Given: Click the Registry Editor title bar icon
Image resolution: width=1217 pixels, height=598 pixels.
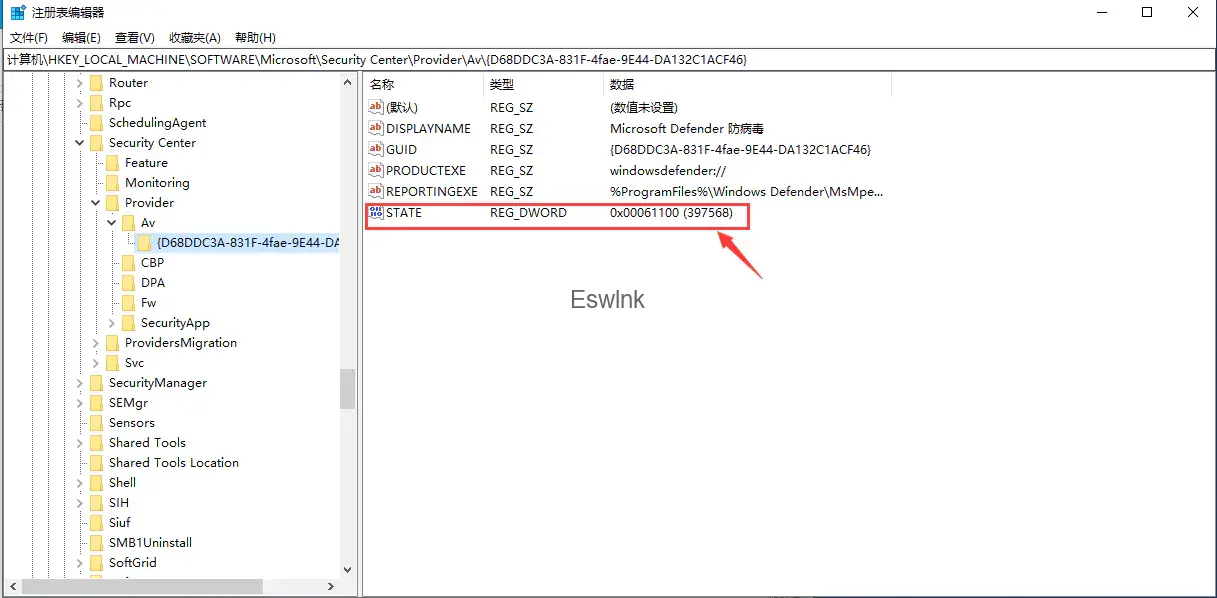Looking at the screenshot, I should [x=18, y=12].
